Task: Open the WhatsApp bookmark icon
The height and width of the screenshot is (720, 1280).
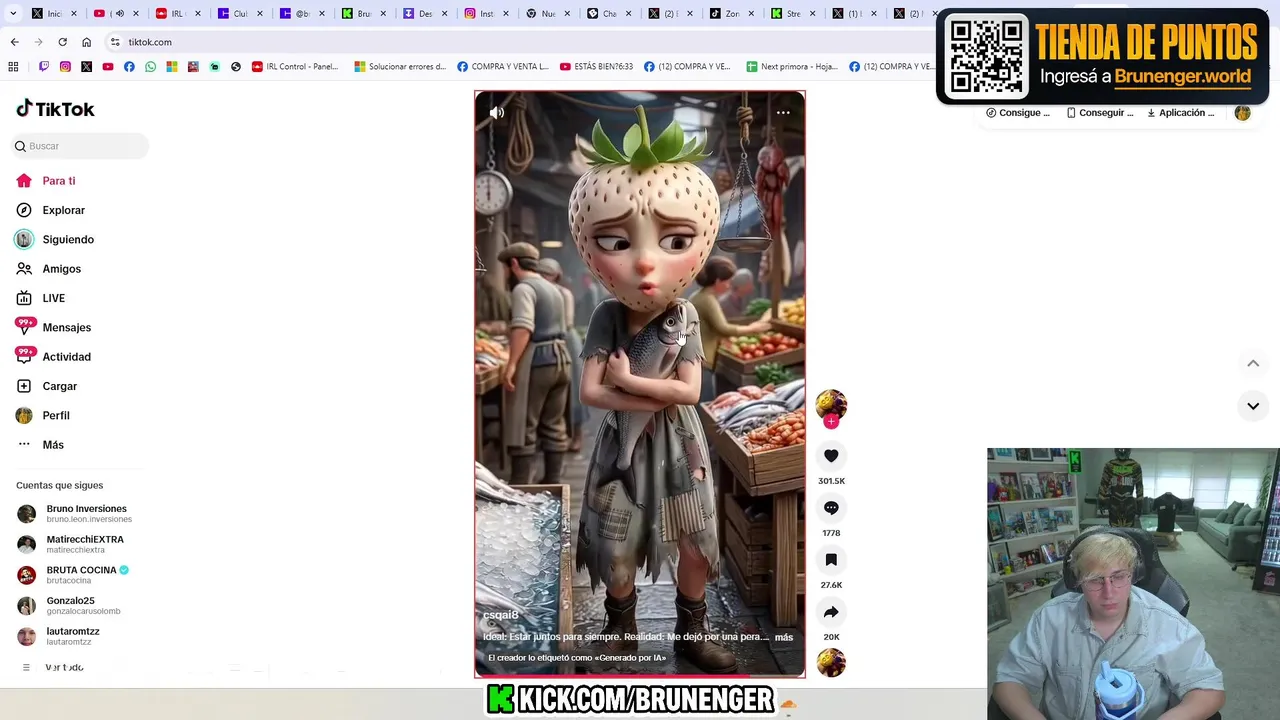Action: [x=150, y=67]
